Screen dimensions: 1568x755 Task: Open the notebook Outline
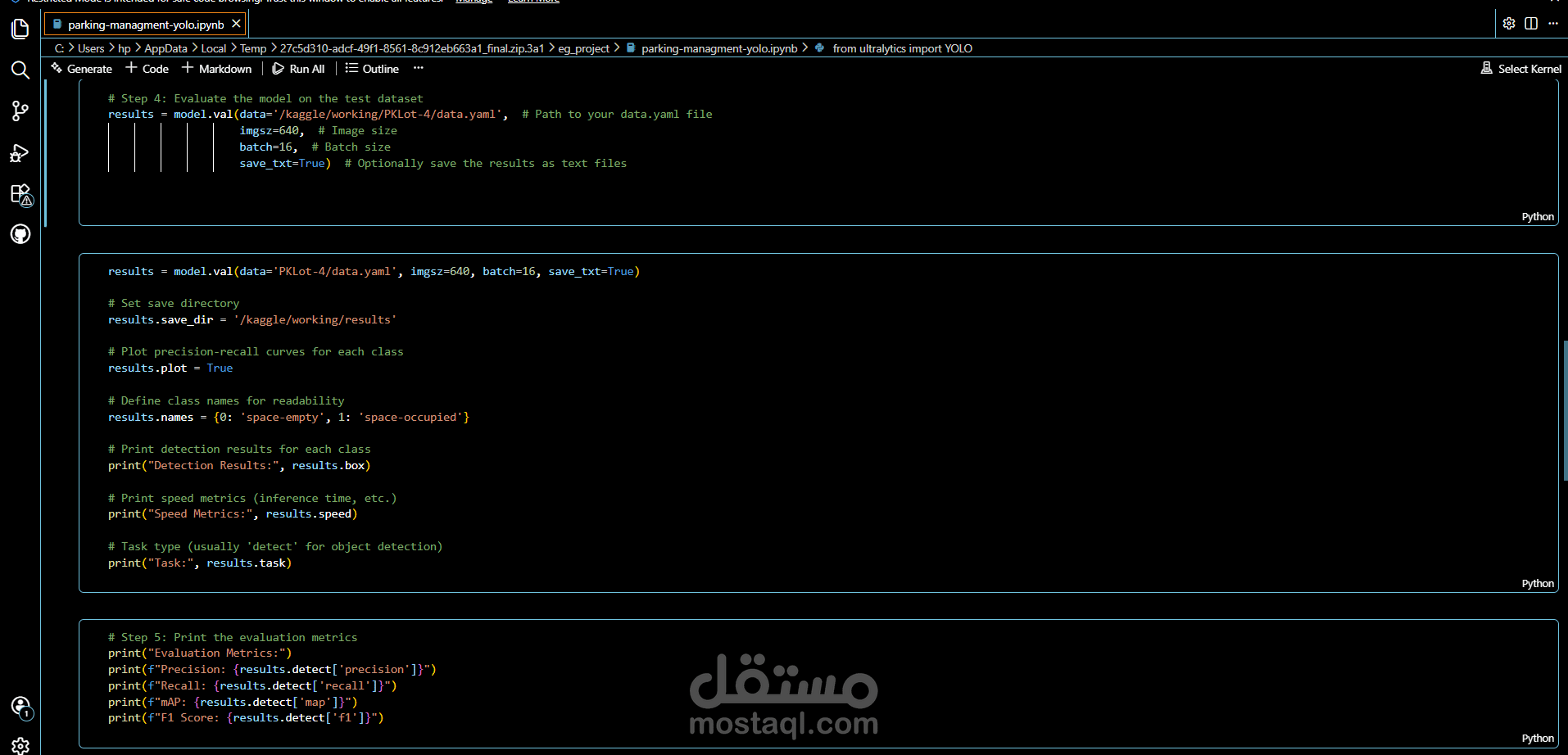pos(373,69)
